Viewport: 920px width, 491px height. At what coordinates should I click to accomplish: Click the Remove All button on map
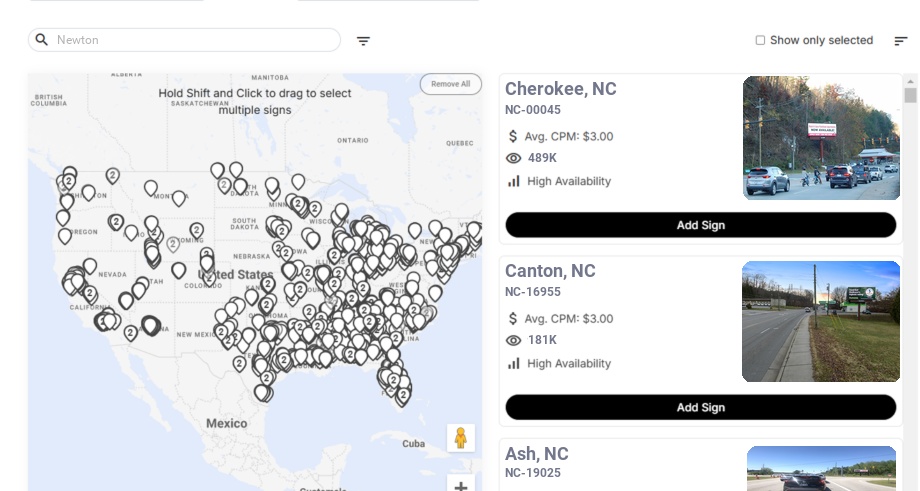click(x=450, y=84)
